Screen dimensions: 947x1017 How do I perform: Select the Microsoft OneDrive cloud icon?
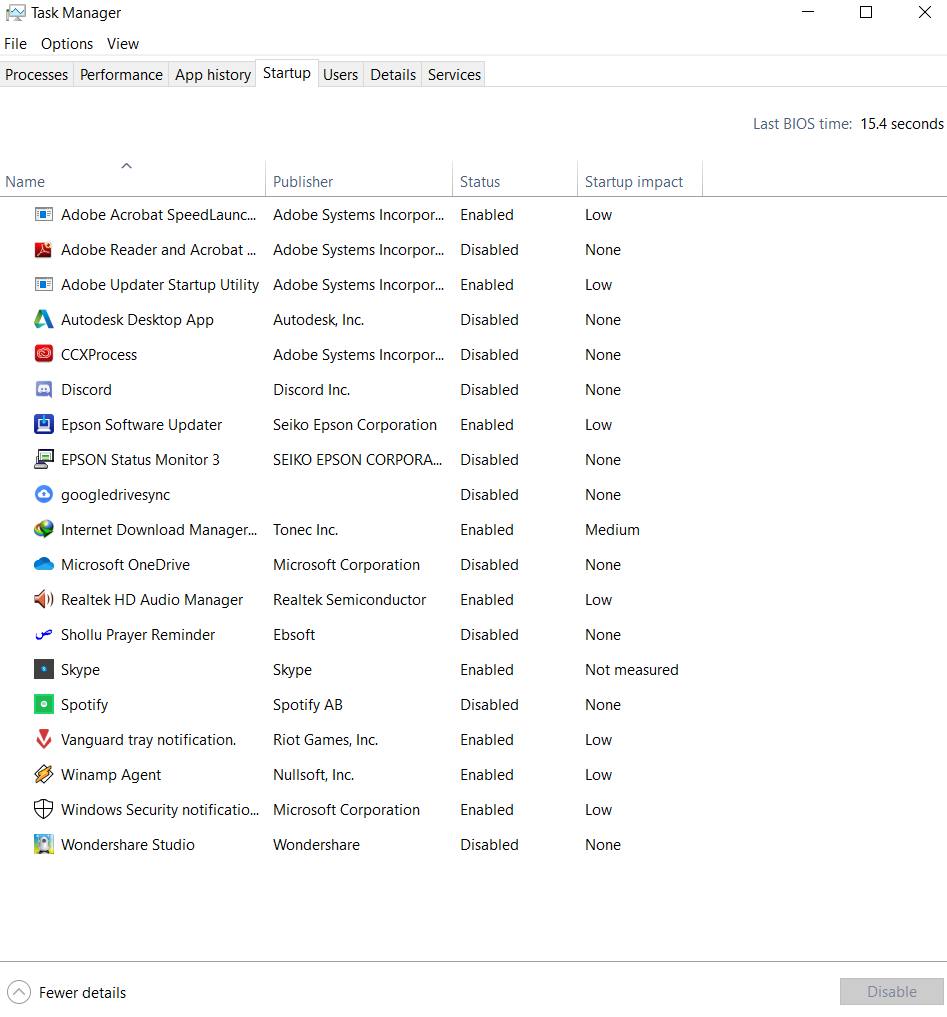click(x=43, y=565)
